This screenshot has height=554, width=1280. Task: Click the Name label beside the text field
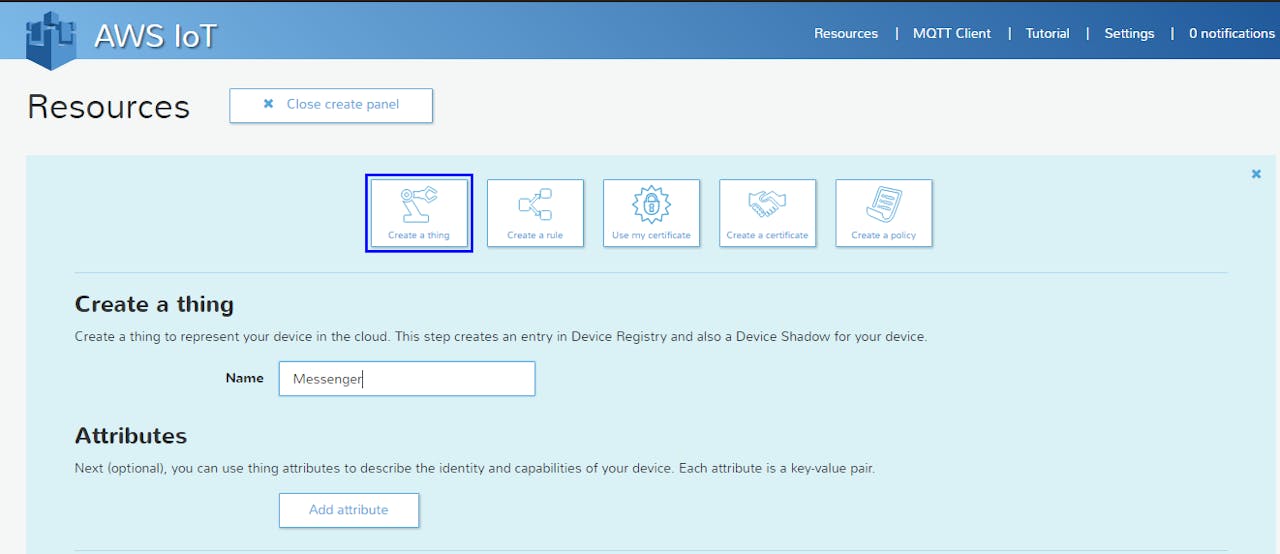click(244, 378)
